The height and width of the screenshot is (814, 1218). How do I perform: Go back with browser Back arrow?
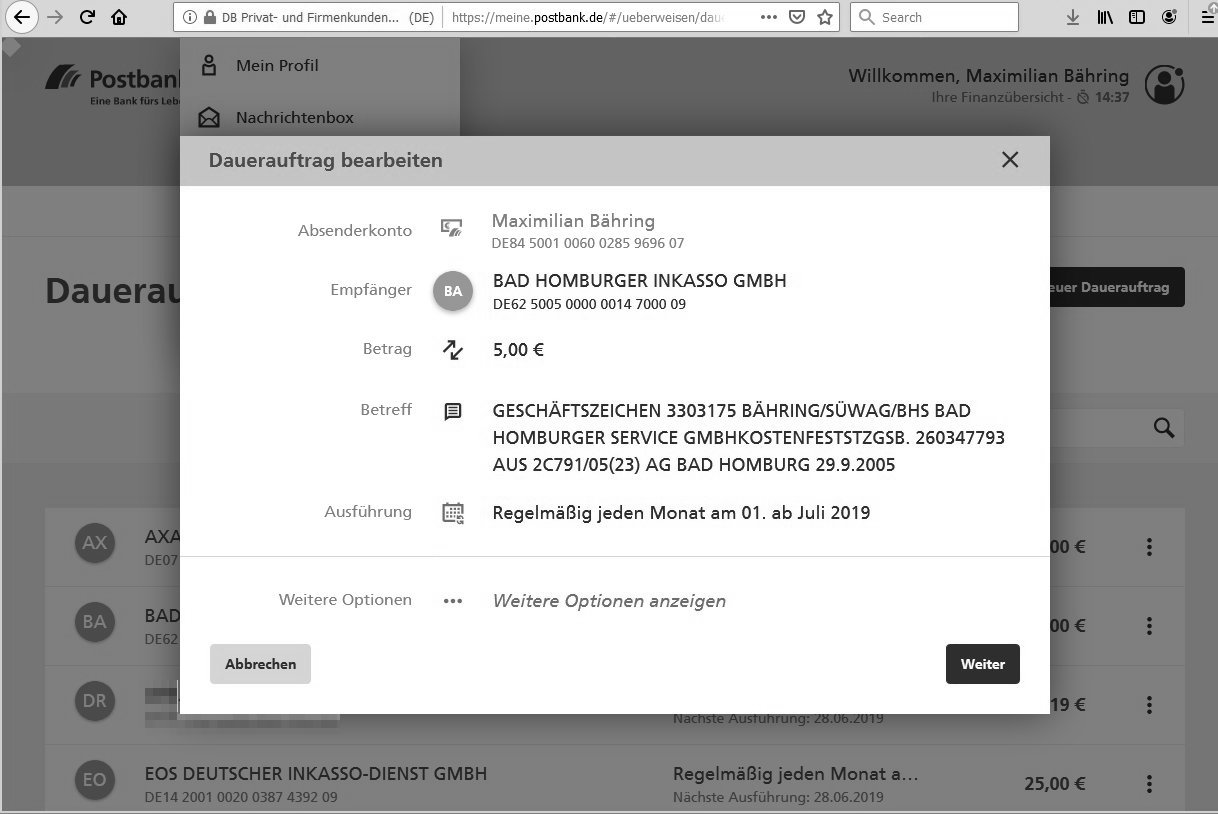(x=22, y=17)
